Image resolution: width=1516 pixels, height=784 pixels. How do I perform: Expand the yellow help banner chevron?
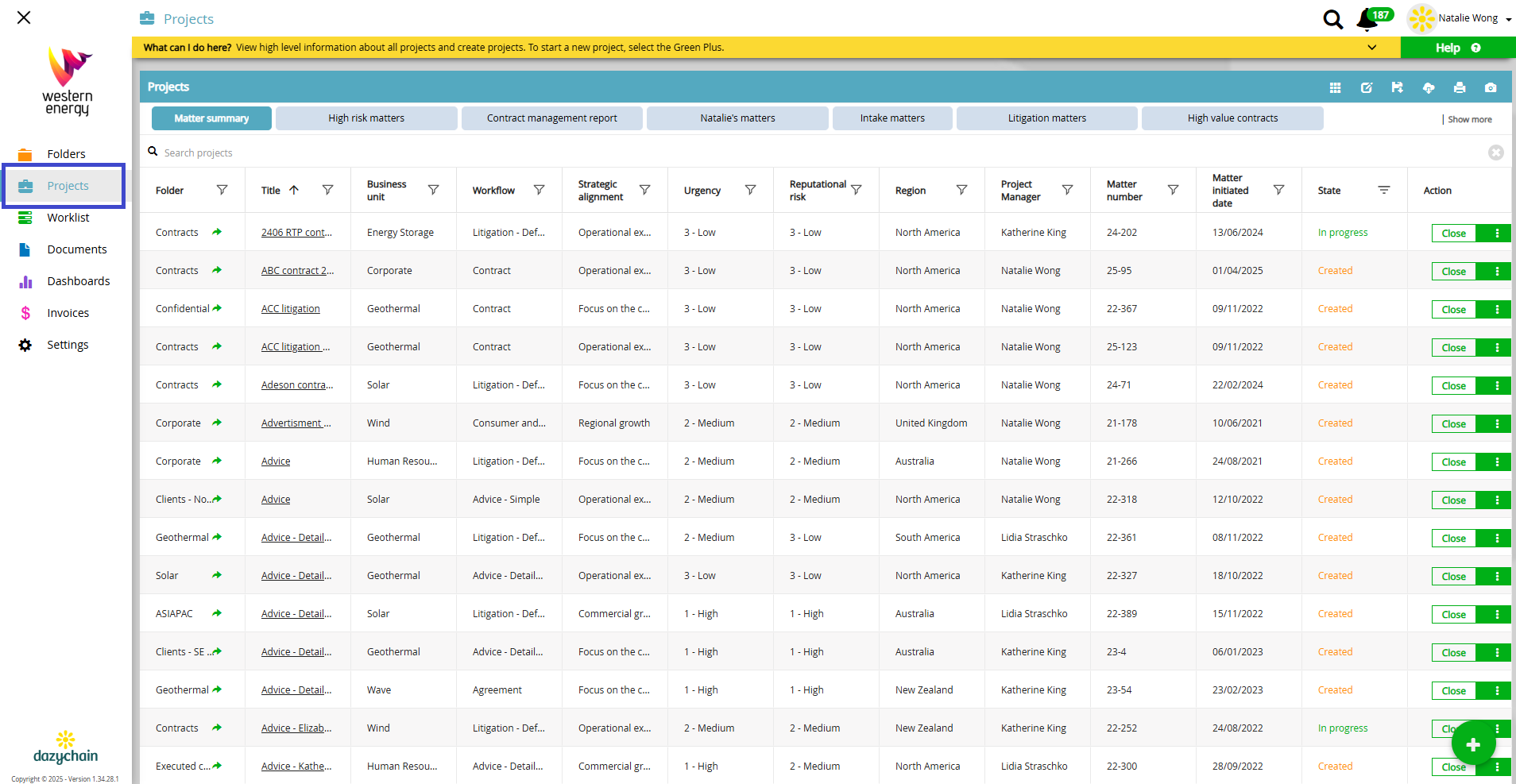pos(1372,48)
